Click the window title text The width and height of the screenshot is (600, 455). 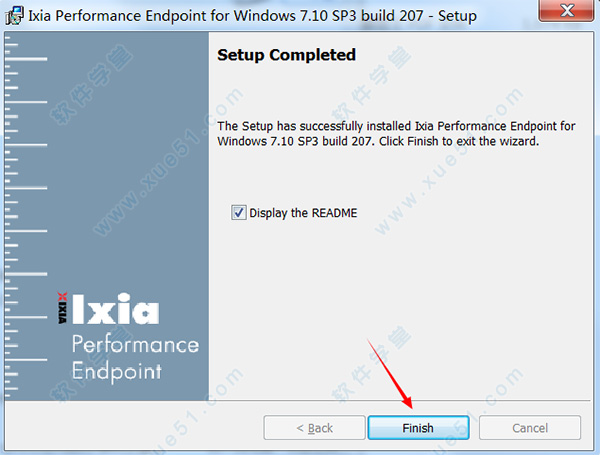tap(252, 16)
